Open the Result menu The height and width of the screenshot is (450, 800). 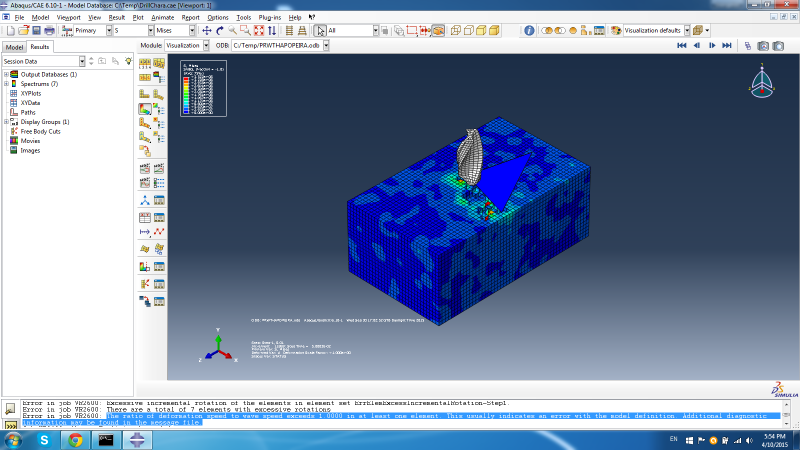click(x=116, y=17)
